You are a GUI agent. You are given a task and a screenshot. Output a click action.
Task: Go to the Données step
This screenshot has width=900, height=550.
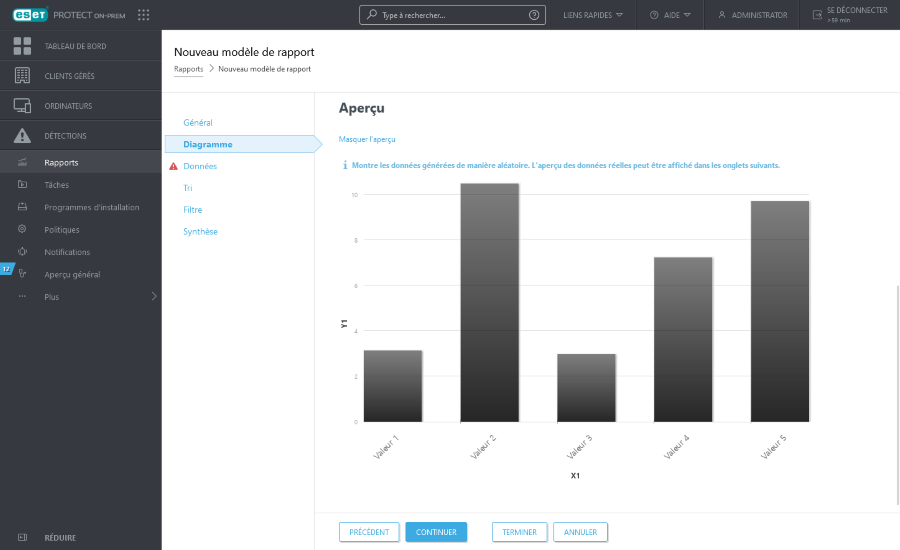200,166
